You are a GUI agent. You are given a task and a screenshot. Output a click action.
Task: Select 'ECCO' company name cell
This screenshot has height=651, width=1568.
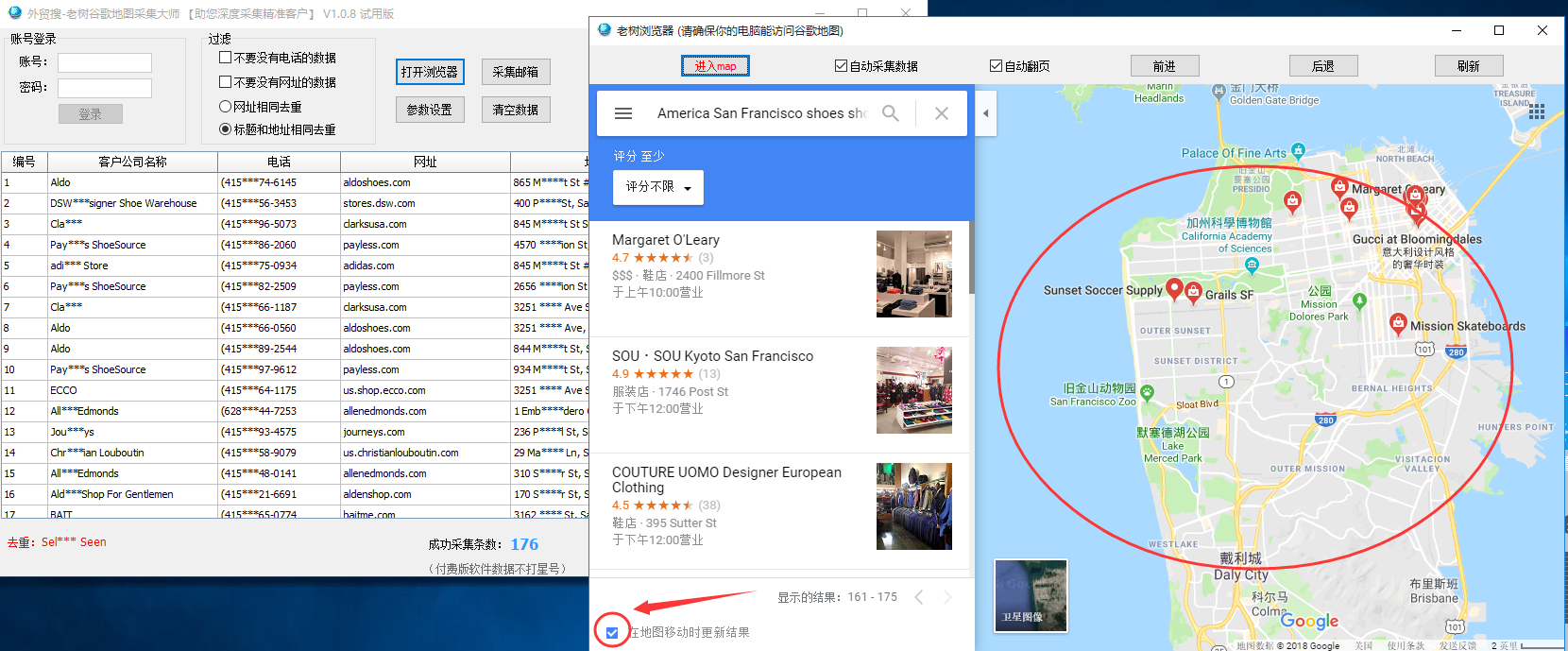[x=132, y=390]
